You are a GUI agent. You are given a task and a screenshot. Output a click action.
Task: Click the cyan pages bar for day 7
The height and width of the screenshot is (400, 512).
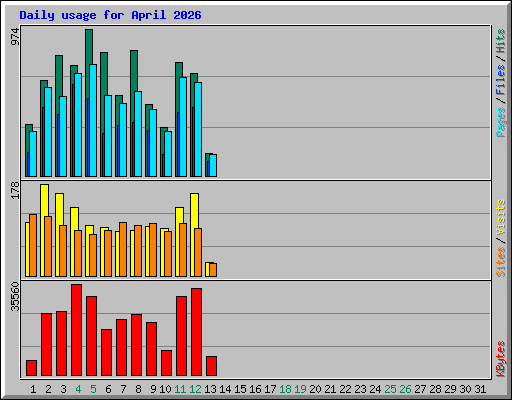click(x=123, y=140)
